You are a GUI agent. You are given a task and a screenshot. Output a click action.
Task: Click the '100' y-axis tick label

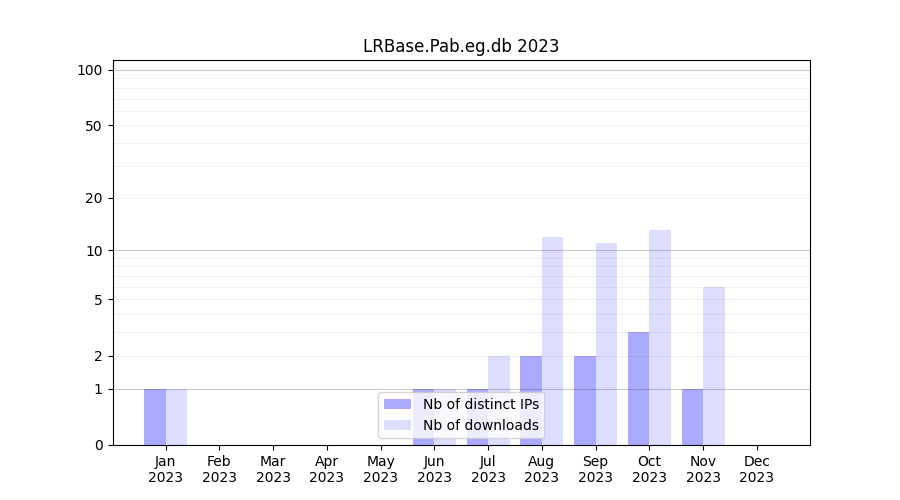pyautogui.click(x=90, y=70)
